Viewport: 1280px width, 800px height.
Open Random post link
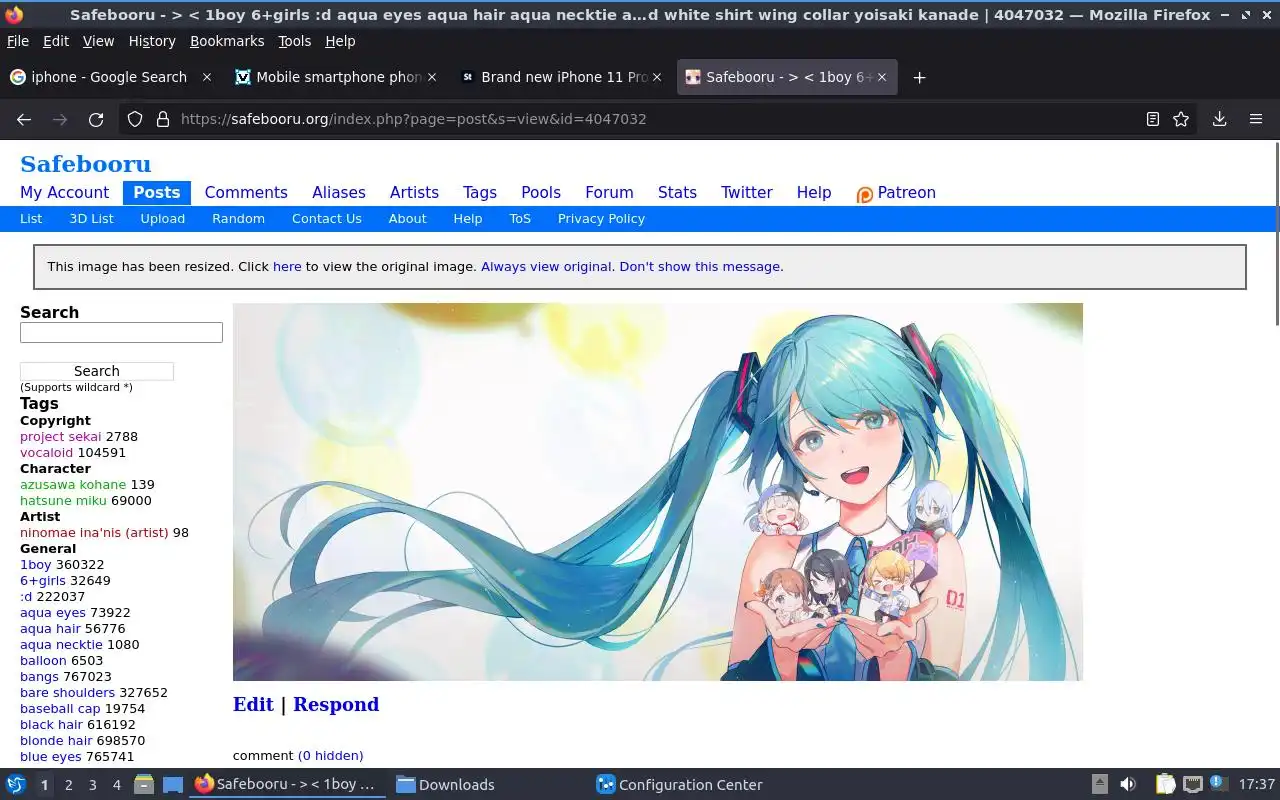pyautogui.click(x=238, y=219)
